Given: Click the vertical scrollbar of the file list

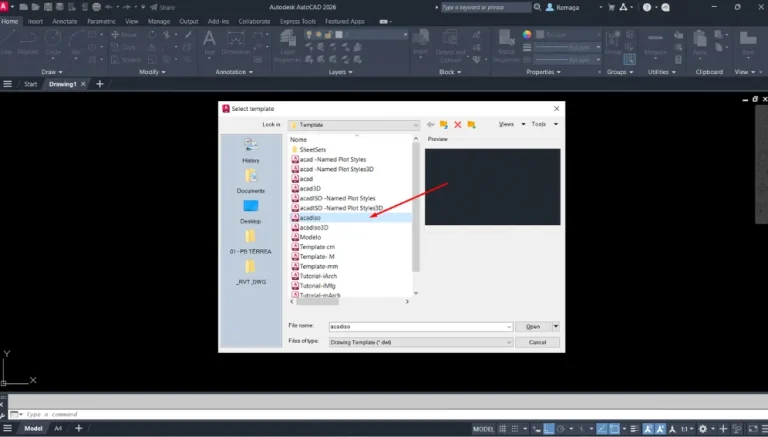Looking at the screenshot, I should tap(416, 206).
